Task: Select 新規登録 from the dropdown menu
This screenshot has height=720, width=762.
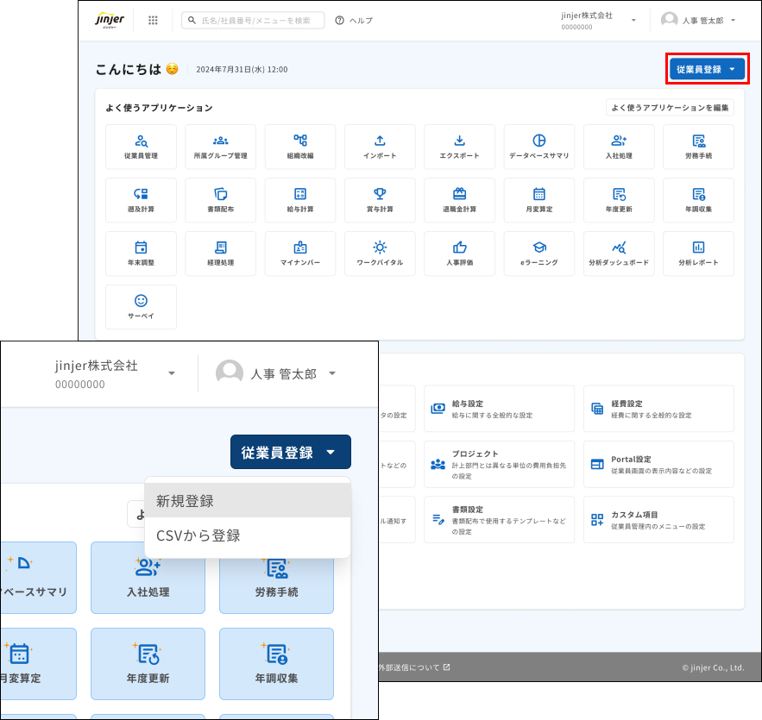Action: coord(247,500)
